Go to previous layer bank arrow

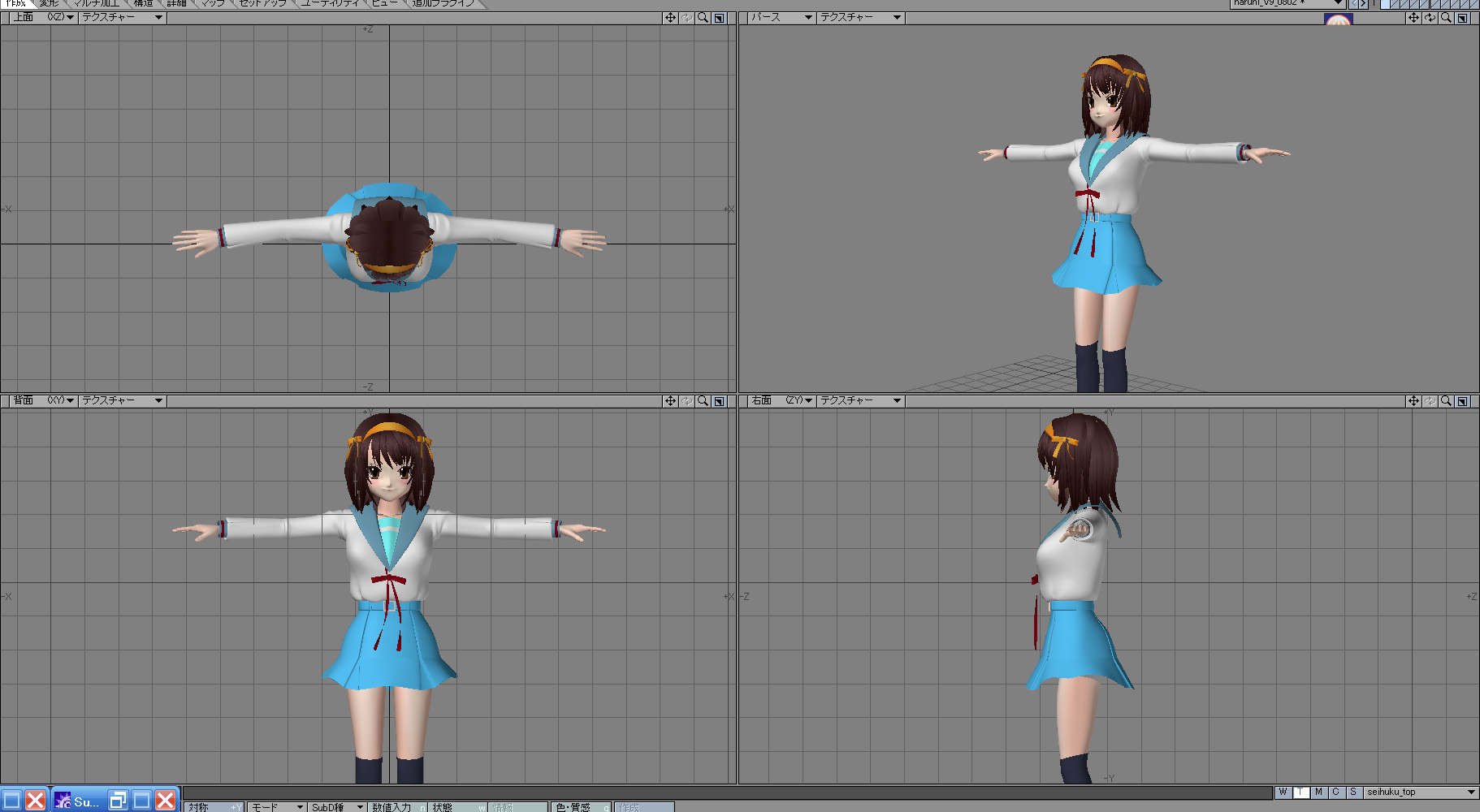pyautogui.click(x=1353, y=4)
